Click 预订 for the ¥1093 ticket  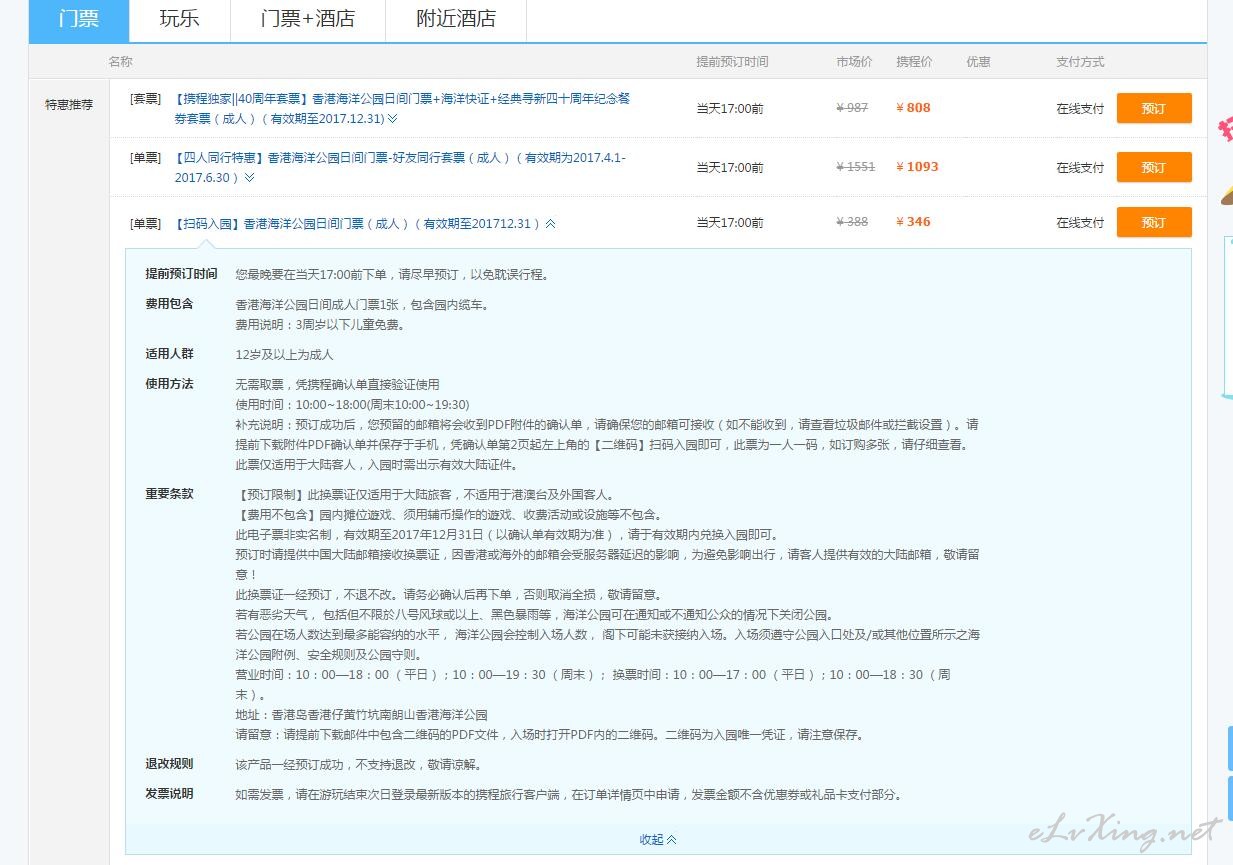(x=1154, y=167)
